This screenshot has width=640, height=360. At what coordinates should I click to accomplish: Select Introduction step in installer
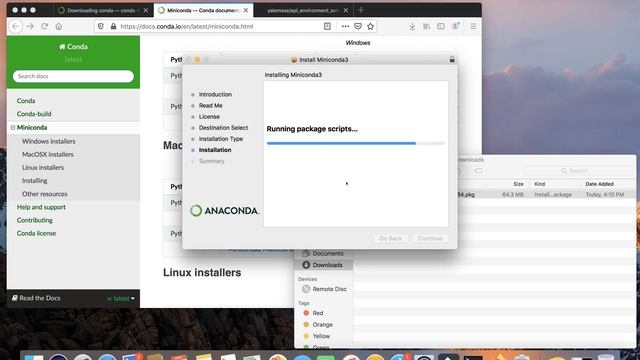215,94
